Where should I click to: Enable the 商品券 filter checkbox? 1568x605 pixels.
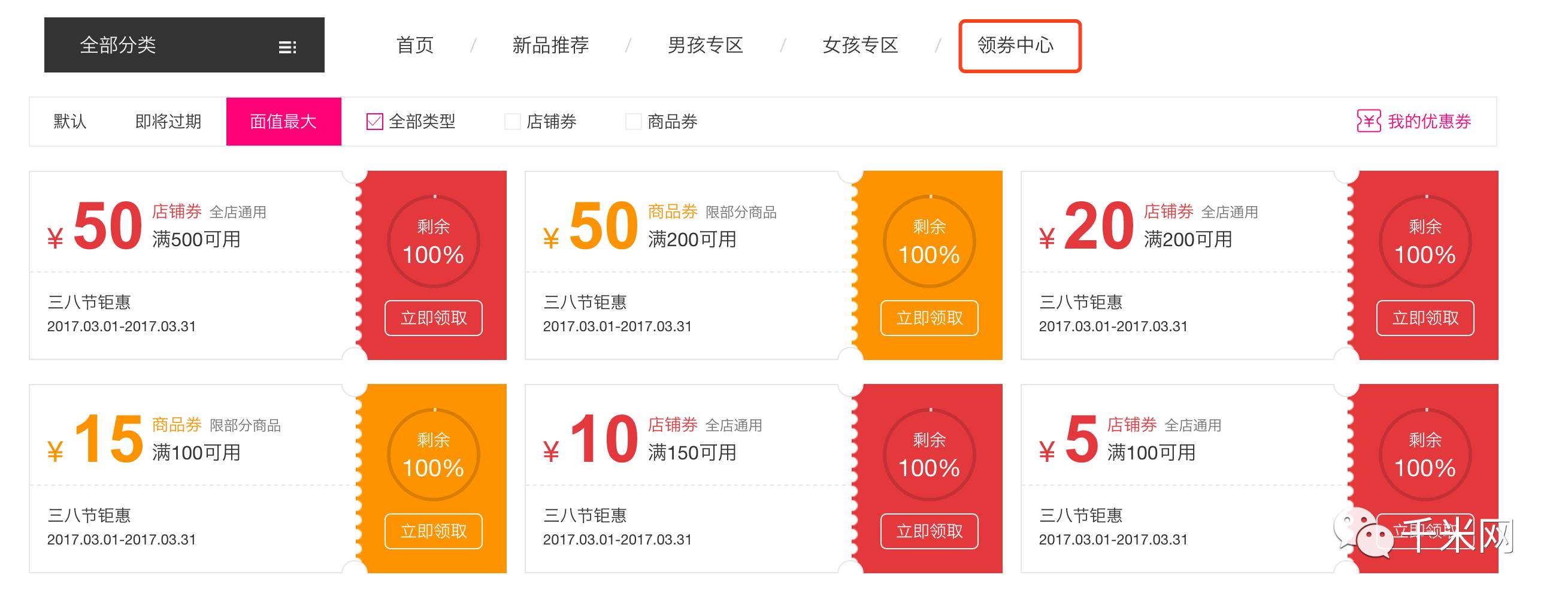(x=635, y=122)
